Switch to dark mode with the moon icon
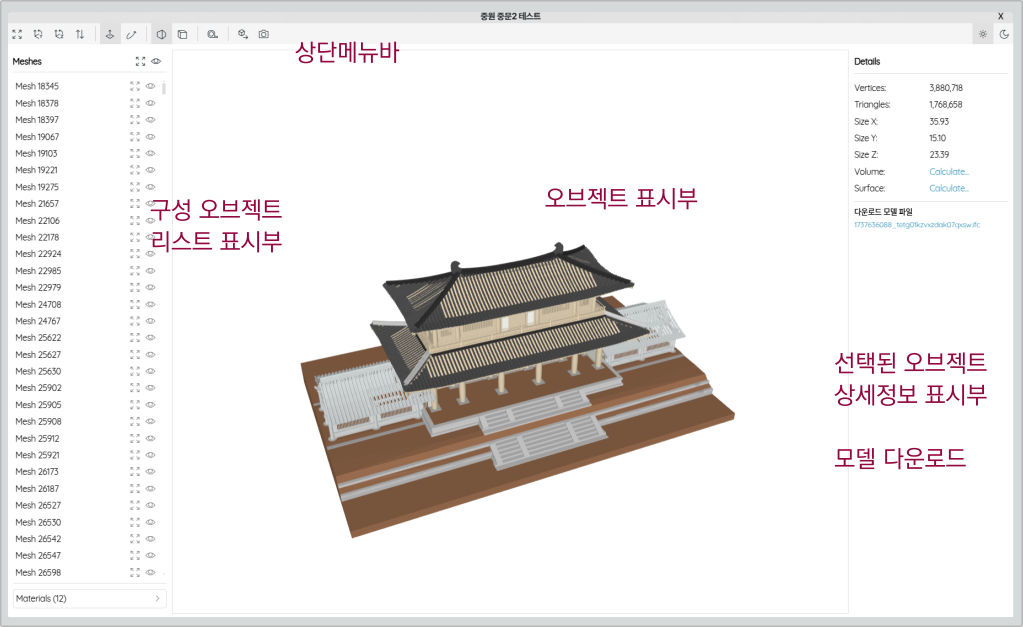This screenshot has width=1023, height=627. click(1004, 34)
